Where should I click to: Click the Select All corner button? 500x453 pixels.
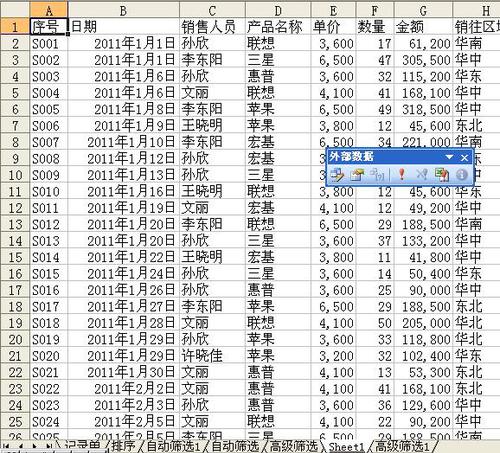click(x=15, y=9)
